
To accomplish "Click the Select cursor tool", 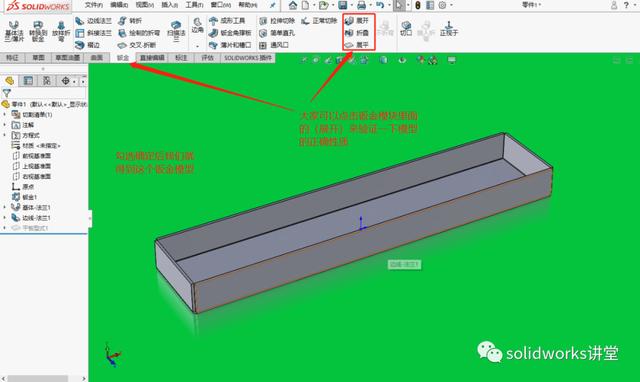I will click(399, 5).
